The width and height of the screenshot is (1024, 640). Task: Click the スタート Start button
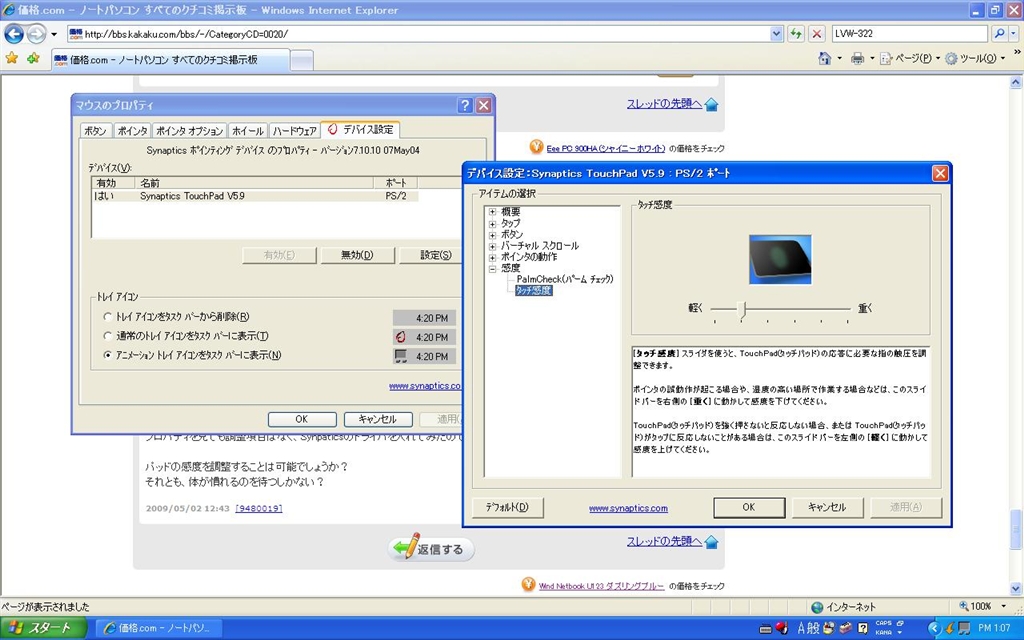point(43,628)
